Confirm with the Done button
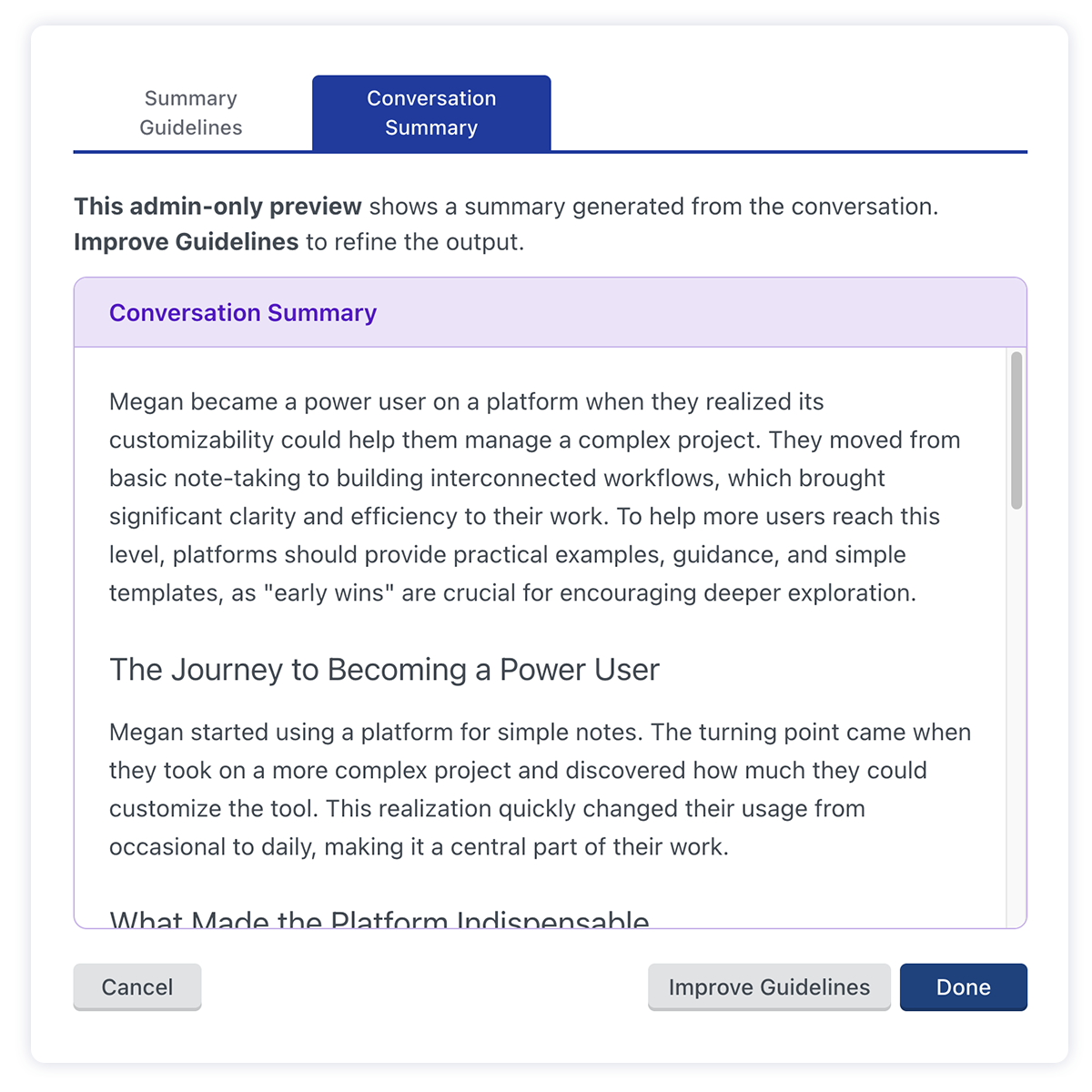This screenshot has width=1092, height=1092. (x=963, y=987)
